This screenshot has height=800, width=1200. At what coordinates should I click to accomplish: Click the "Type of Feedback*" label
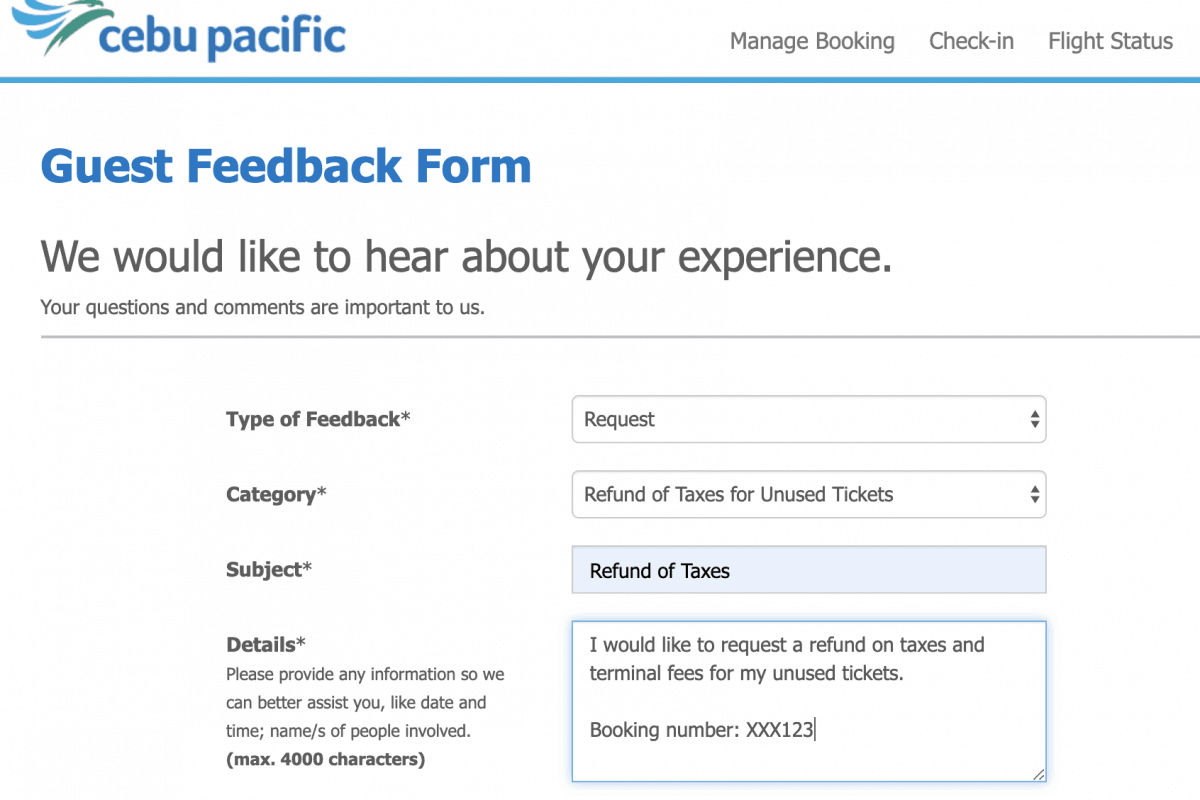(318, 420)
